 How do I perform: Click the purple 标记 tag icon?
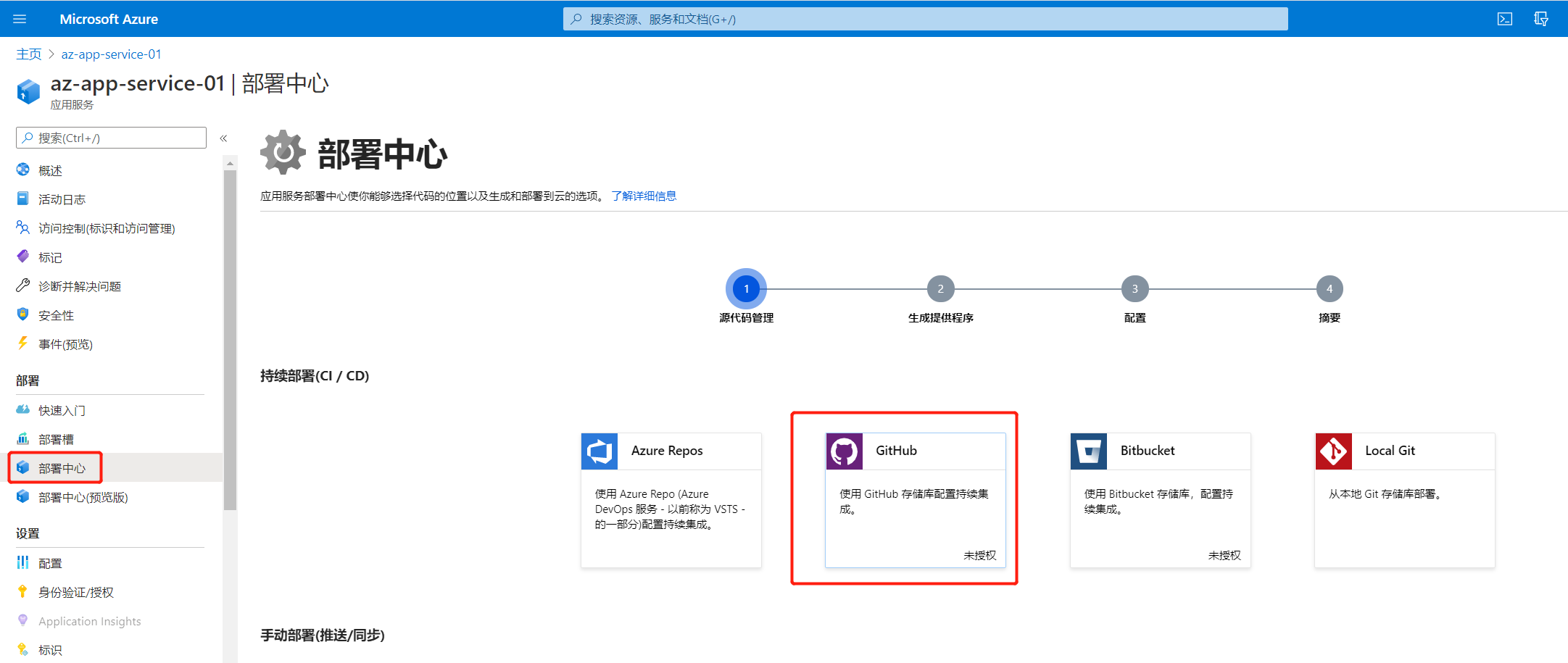[x=23, y=257]
